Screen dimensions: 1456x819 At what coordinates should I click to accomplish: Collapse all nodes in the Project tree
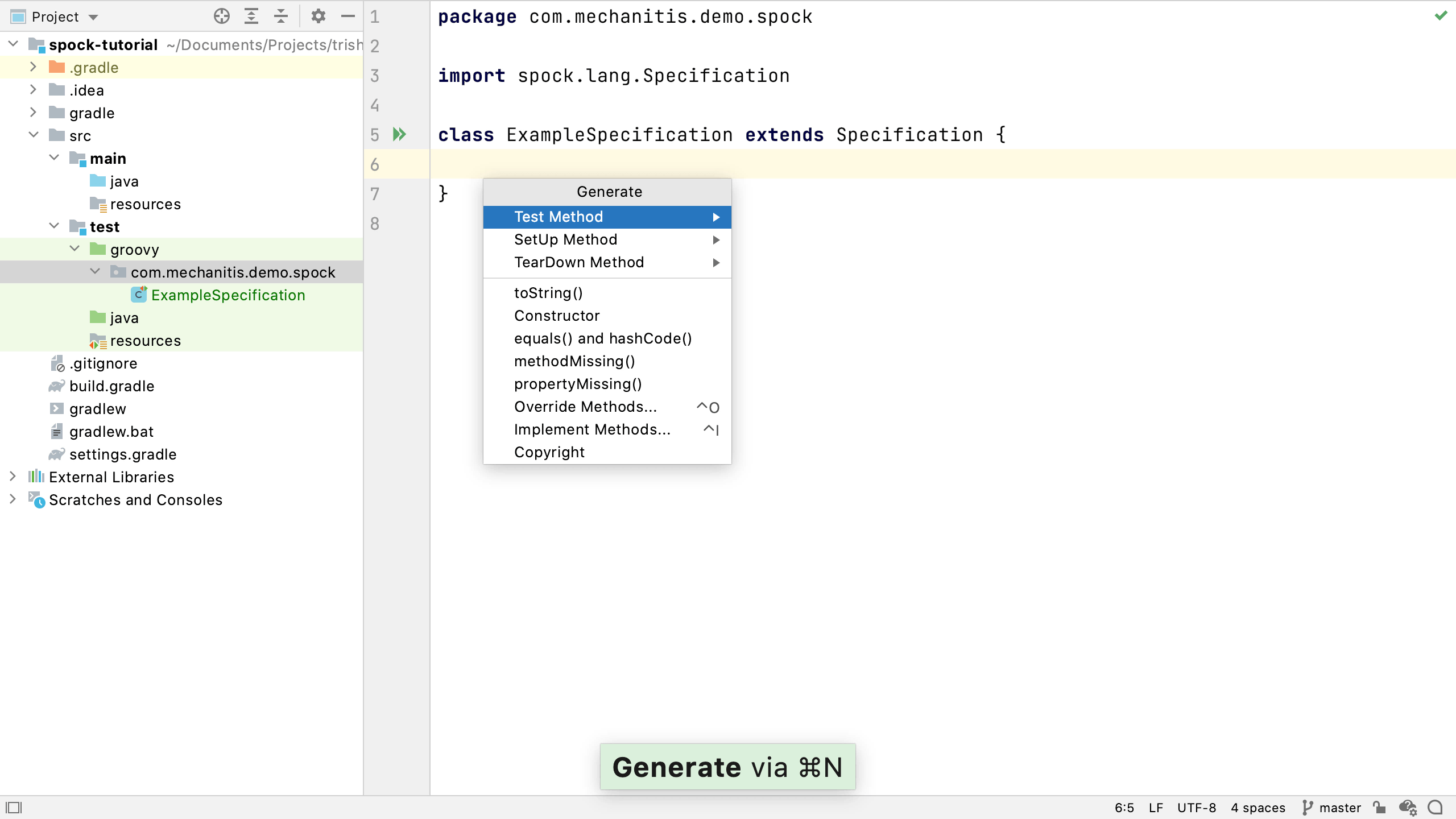(x=280, y=16)
